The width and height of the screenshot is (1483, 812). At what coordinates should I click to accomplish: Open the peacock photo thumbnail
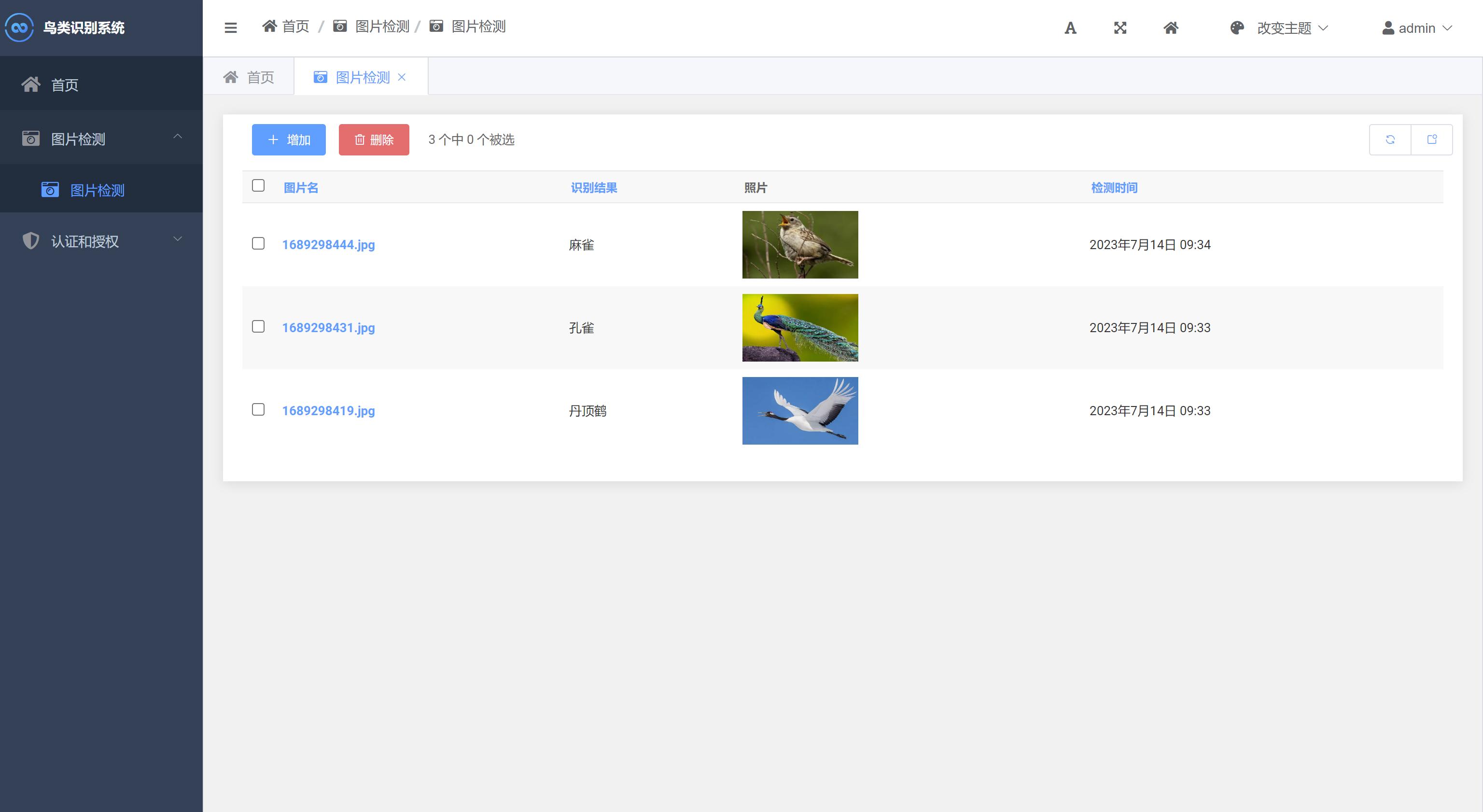[799, 327]
